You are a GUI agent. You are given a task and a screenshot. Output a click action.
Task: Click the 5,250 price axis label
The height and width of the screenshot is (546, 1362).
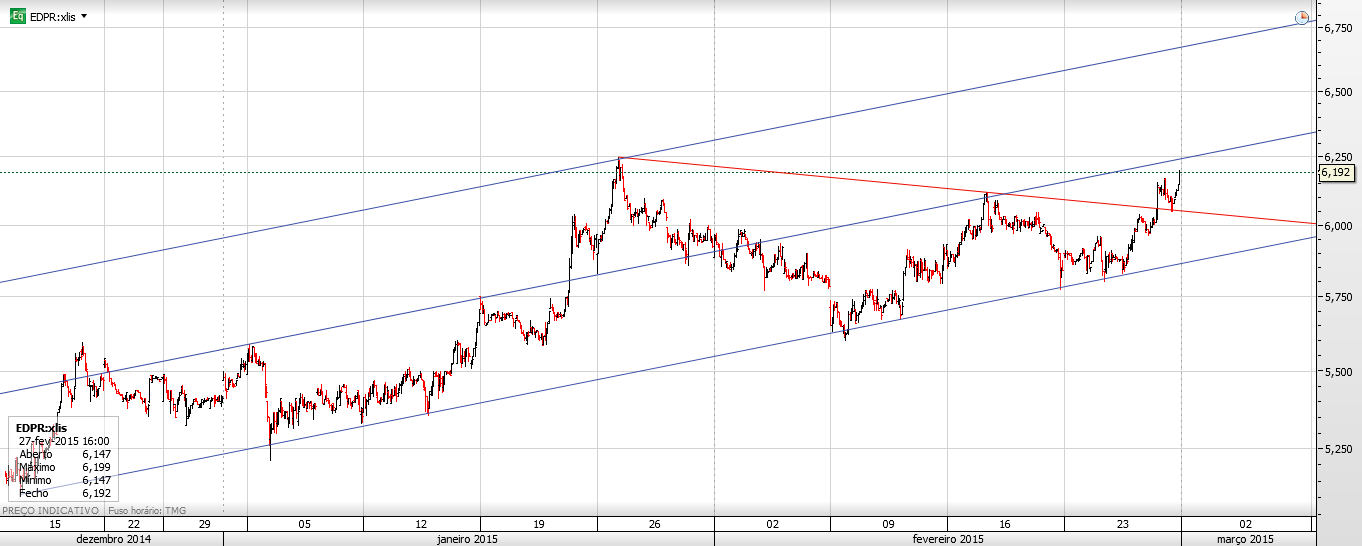pos(1337,449)
